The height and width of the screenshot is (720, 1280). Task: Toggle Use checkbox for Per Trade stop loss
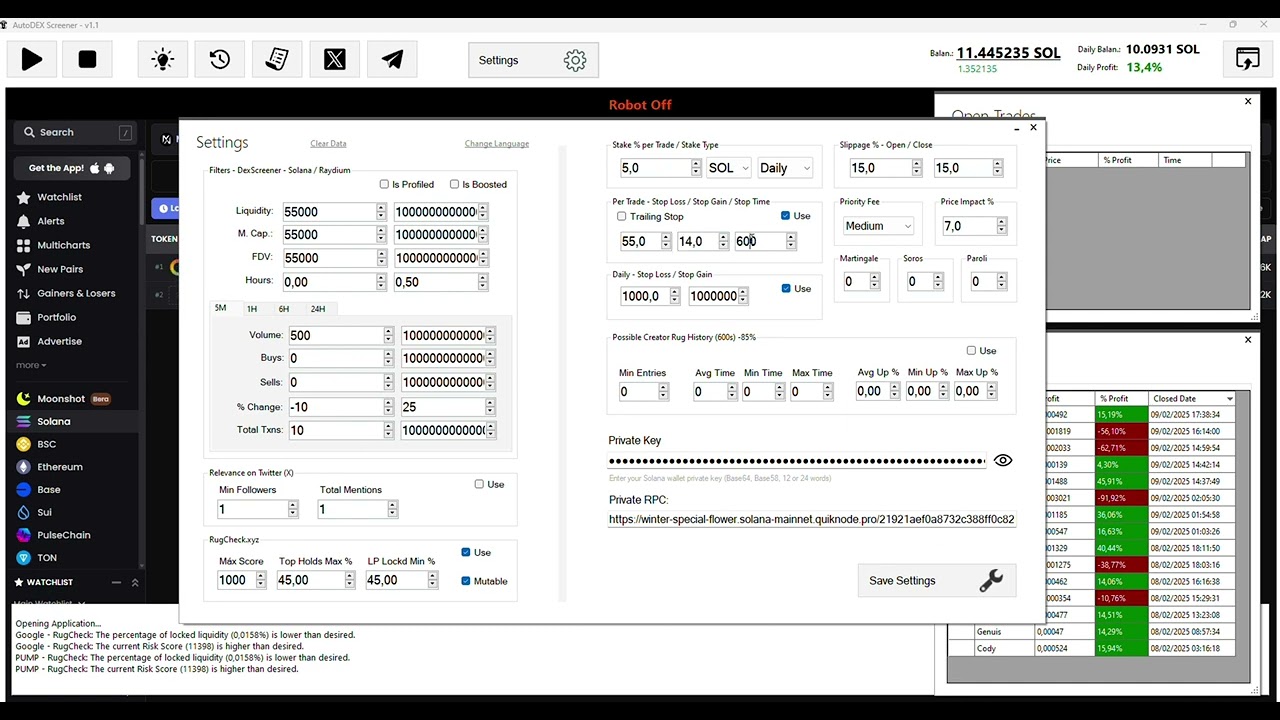click(x=785, y=216)
